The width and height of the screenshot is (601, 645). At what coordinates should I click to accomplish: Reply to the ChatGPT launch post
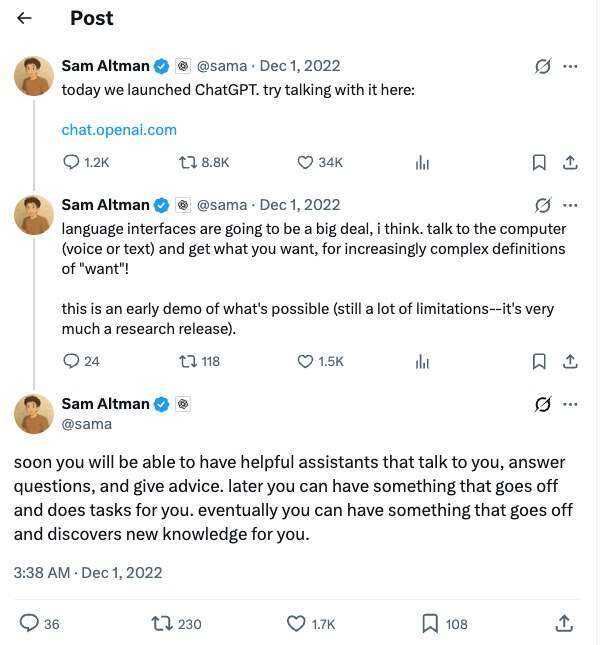(72, 162)
